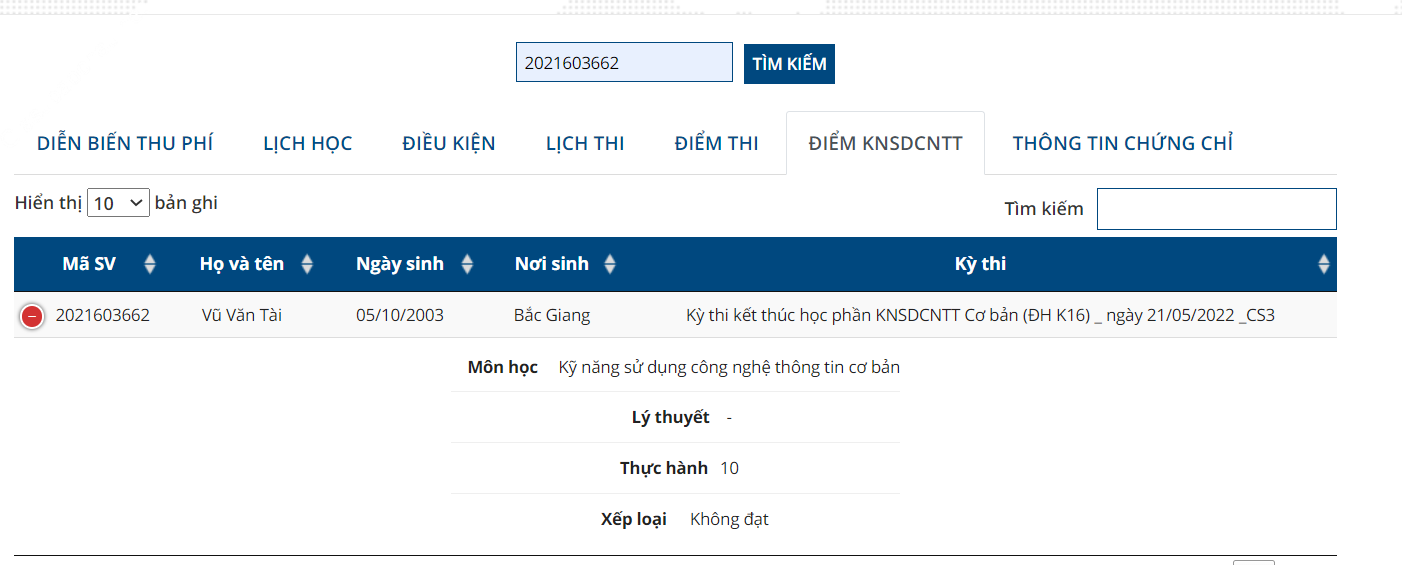Image resolution: width=1402 pixels, height=565 pixels.
Task: Go to the LỊCH THI tab
Action: (585, 143)
